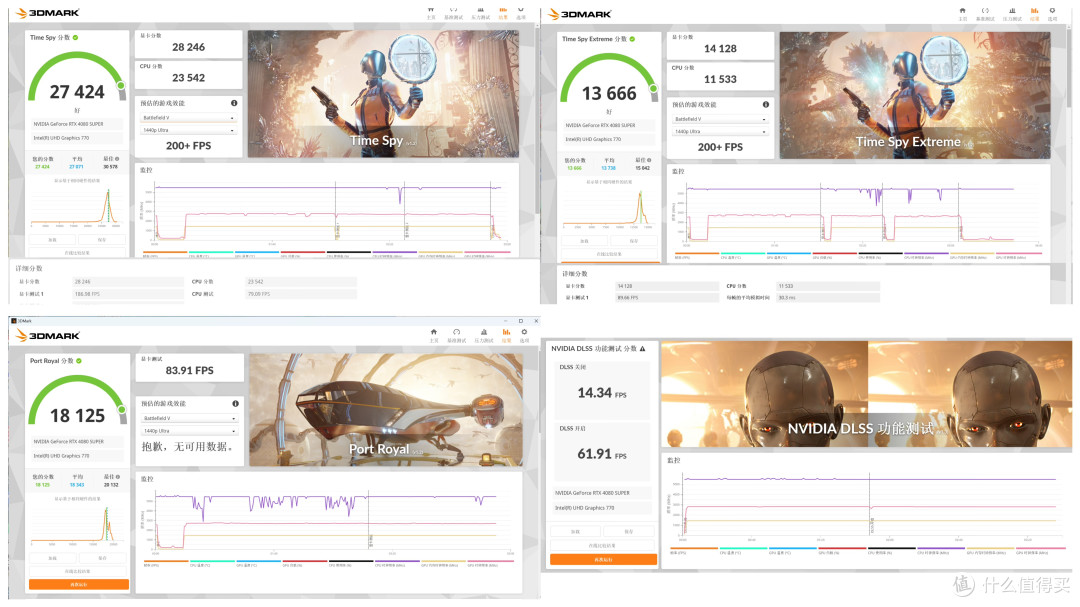1080x607 pixels.
Task: Click teal CPU temperature swatch in DLSS chart legend
Action: click(x=743, y=548)
